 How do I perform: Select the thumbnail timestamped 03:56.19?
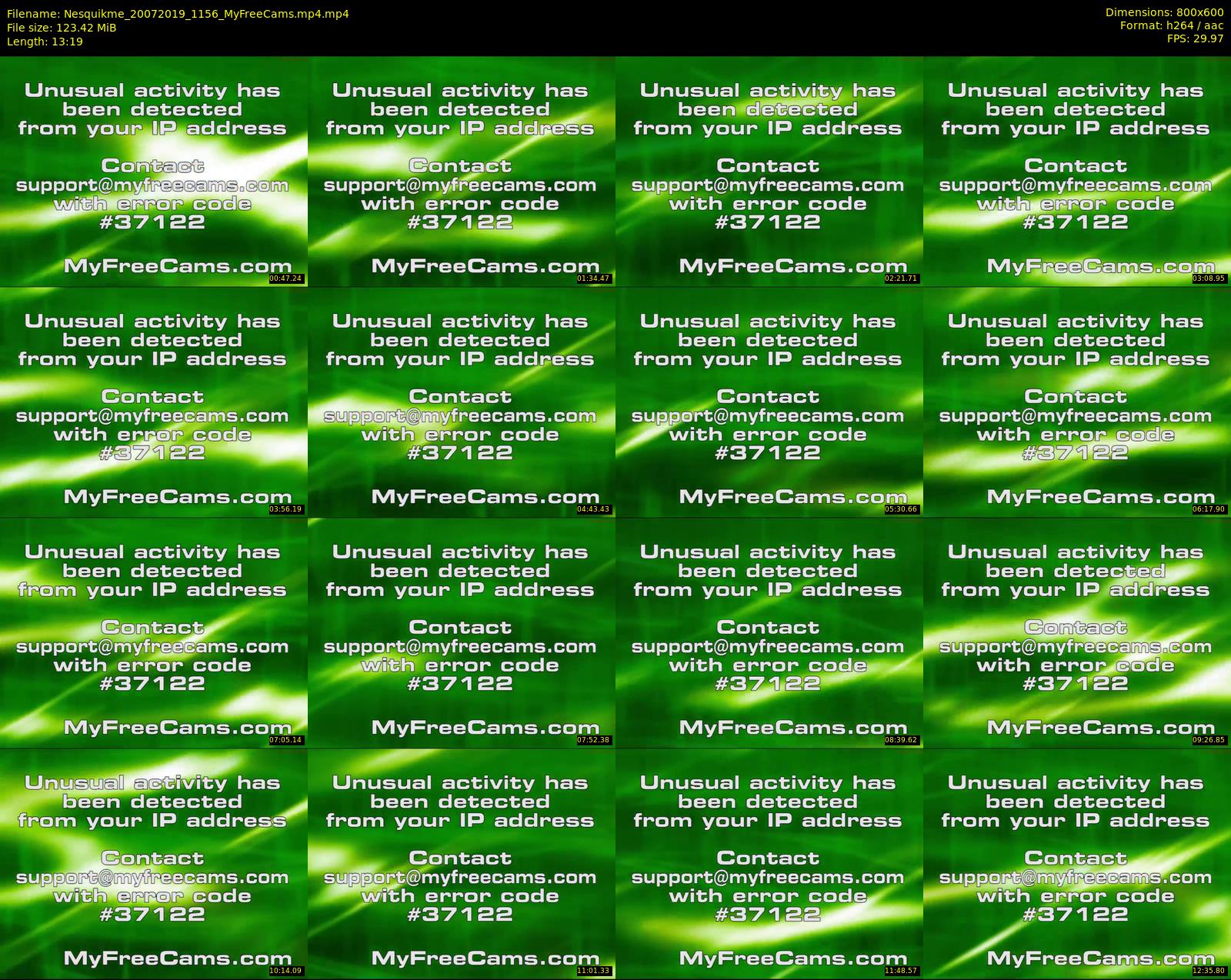(153, 402)
